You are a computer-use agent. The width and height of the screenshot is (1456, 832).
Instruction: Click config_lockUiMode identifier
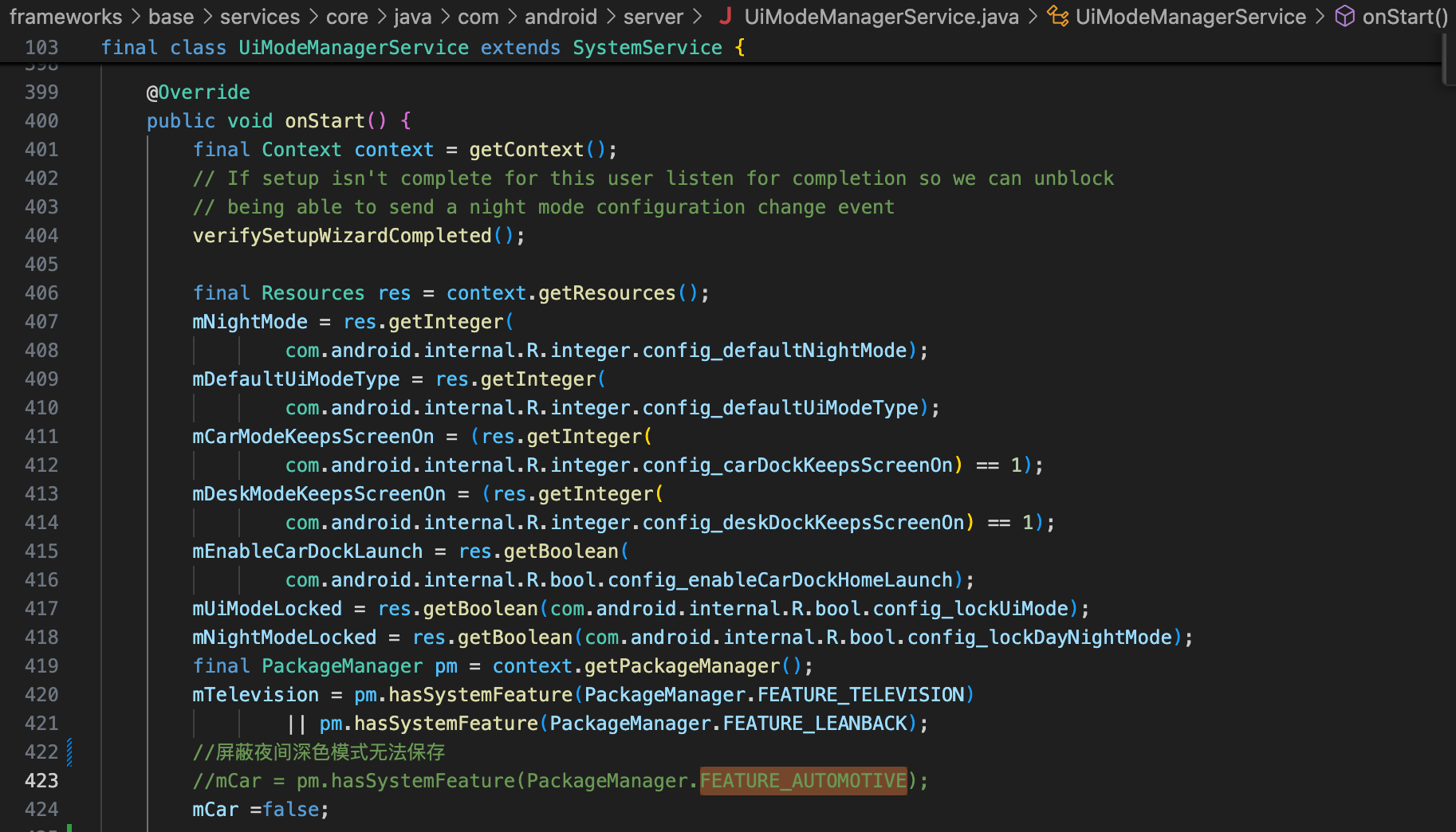click(x=970, y=609)
